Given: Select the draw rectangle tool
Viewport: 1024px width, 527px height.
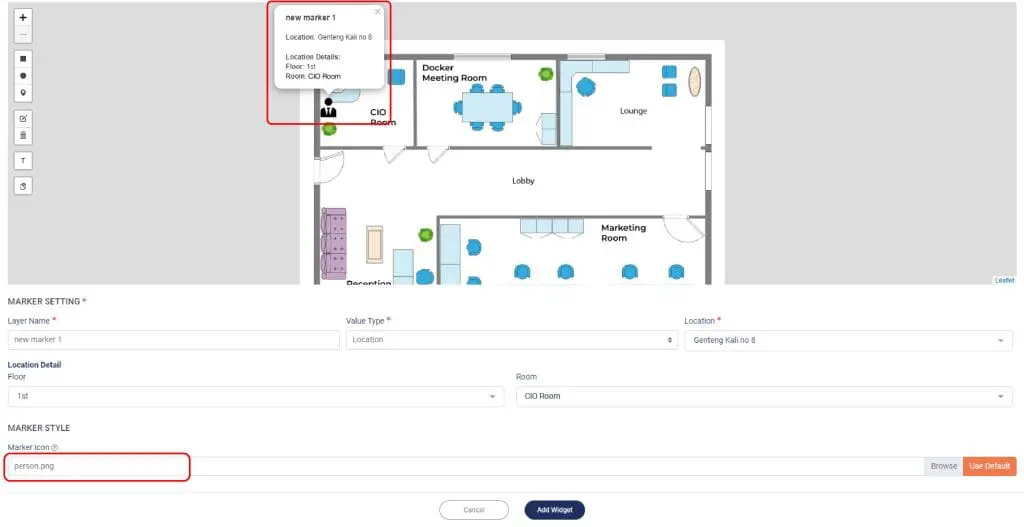Looking at the screenshot, I should [24, 58].
